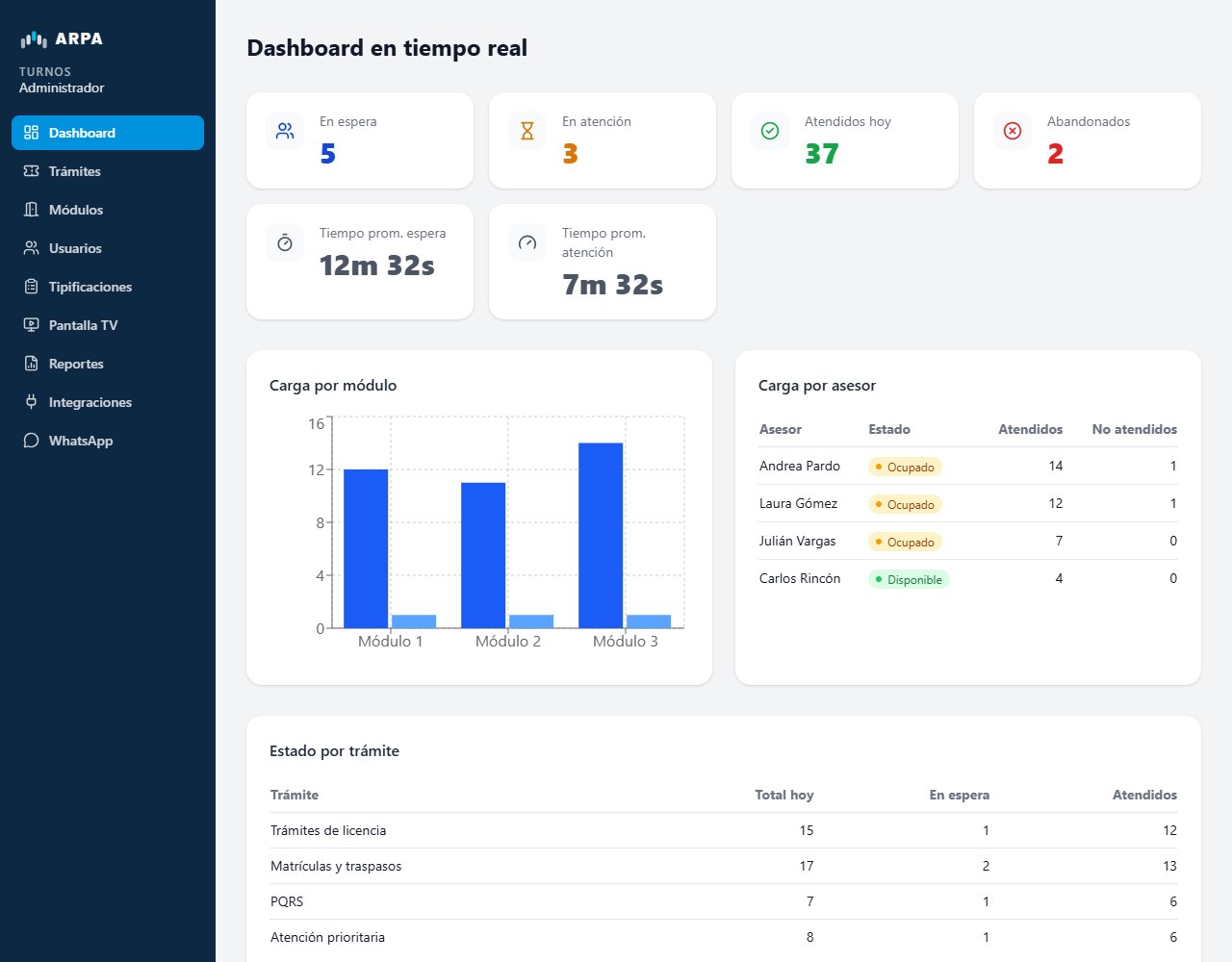Viewport: 1232px width, 962px height.
Task: Click the Atendidos hoy value 37
Action: (822, 154)
